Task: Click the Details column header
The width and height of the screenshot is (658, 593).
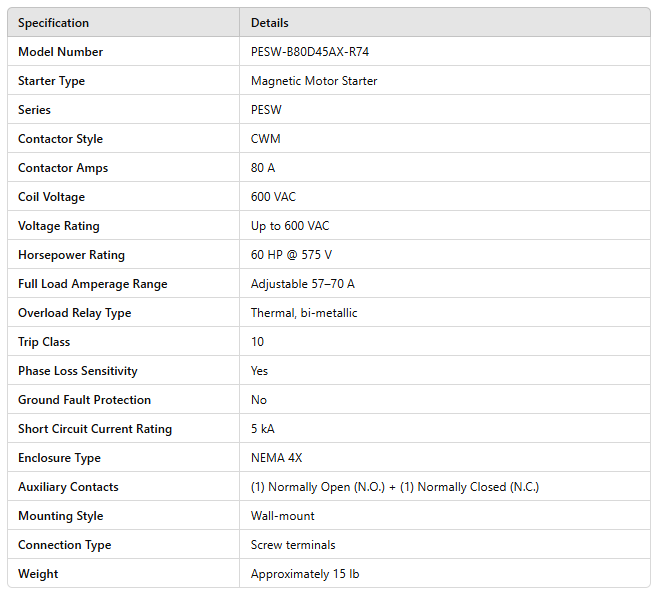Action: [270, 23]
